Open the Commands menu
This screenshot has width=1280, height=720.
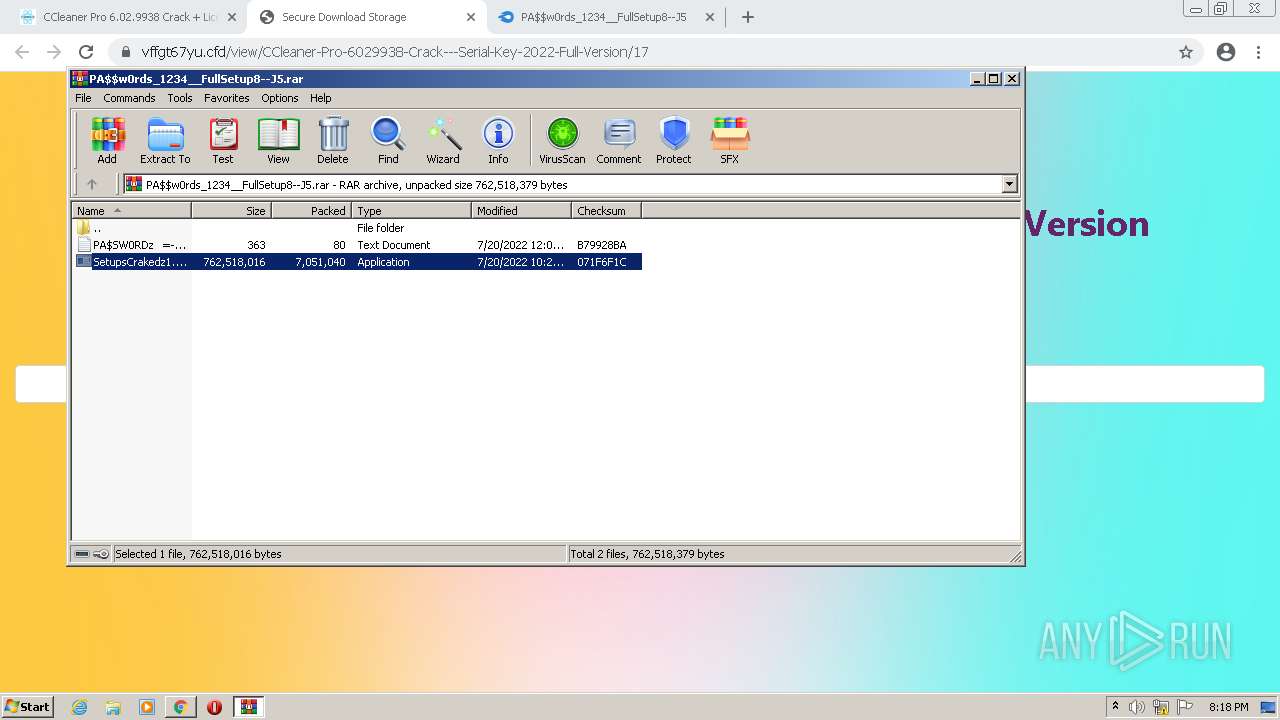129,98
